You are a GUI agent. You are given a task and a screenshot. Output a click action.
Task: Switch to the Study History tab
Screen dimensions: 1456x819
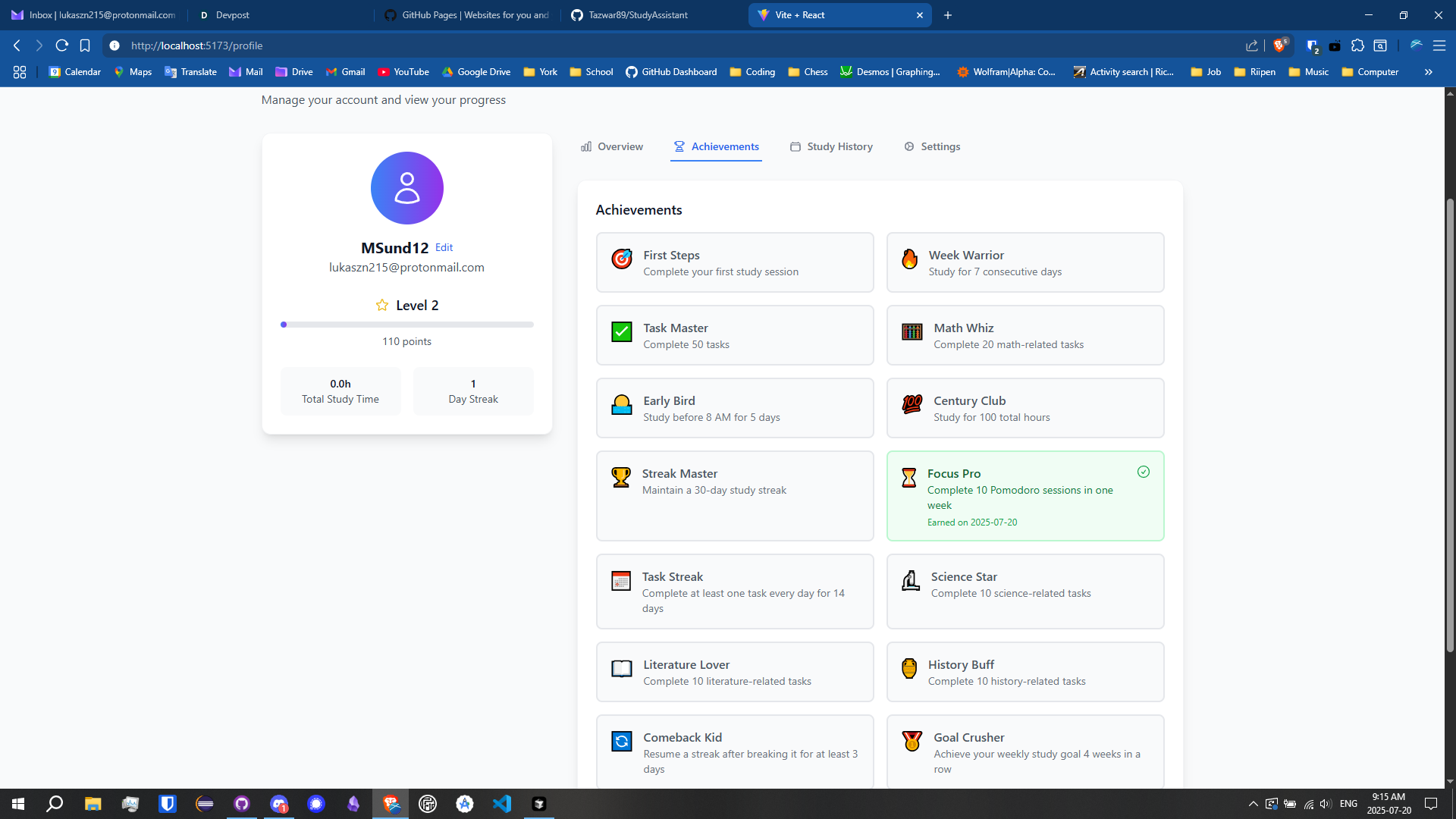pyautogui.click(x=831, y=146)
